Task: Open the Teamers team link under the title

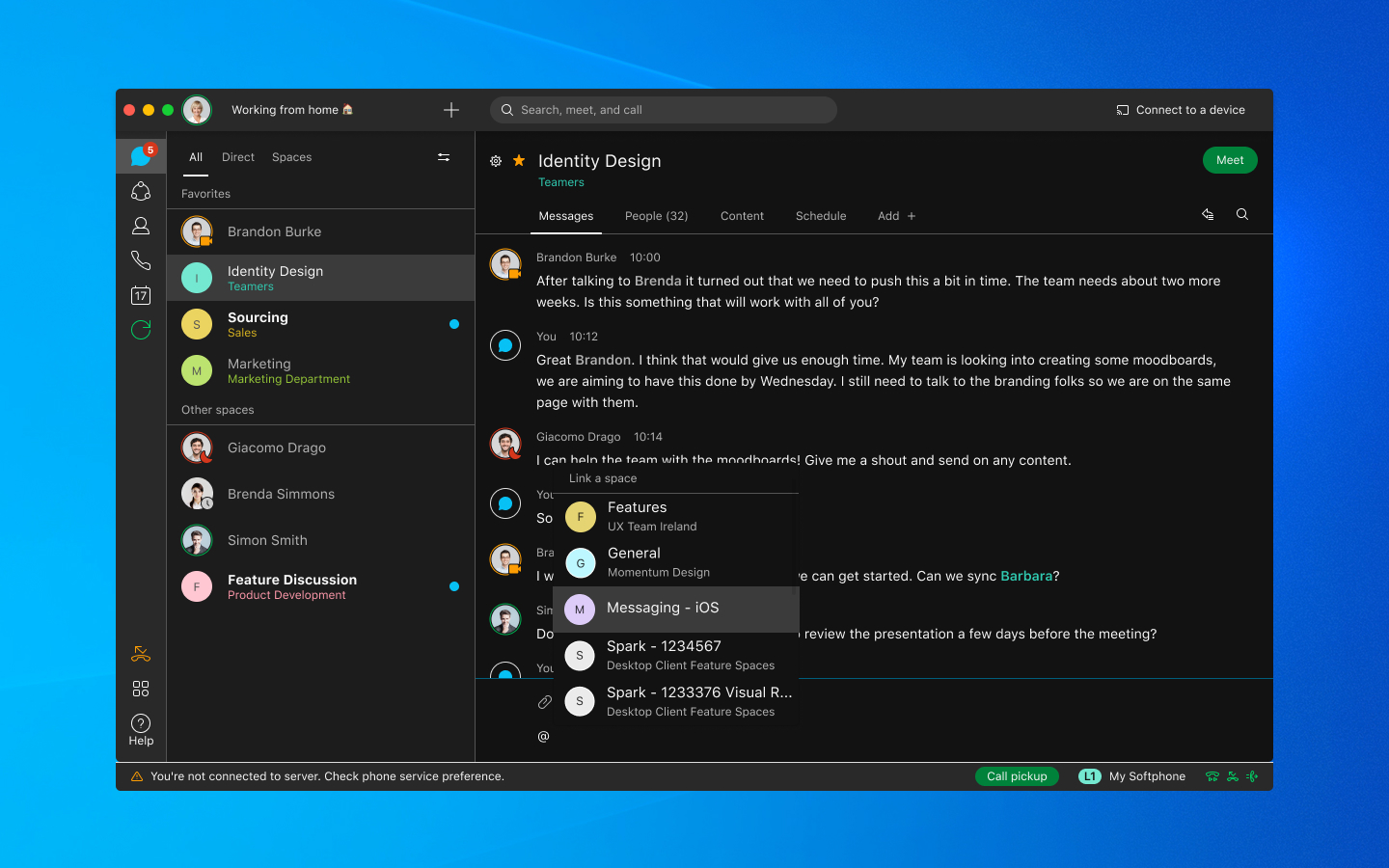Action: 561,182
